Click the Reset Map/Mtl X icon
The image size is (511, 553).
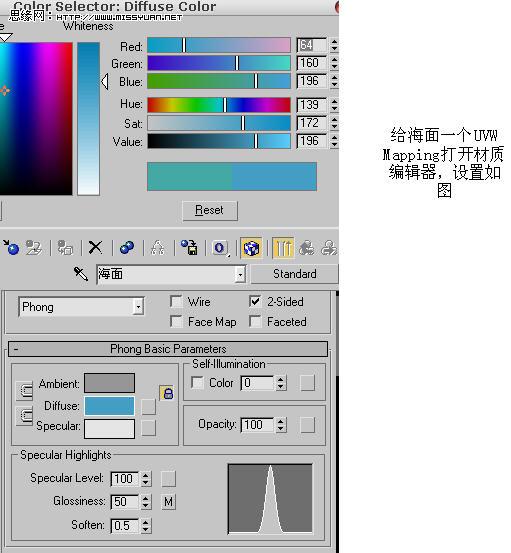click(x=96, y=248)
